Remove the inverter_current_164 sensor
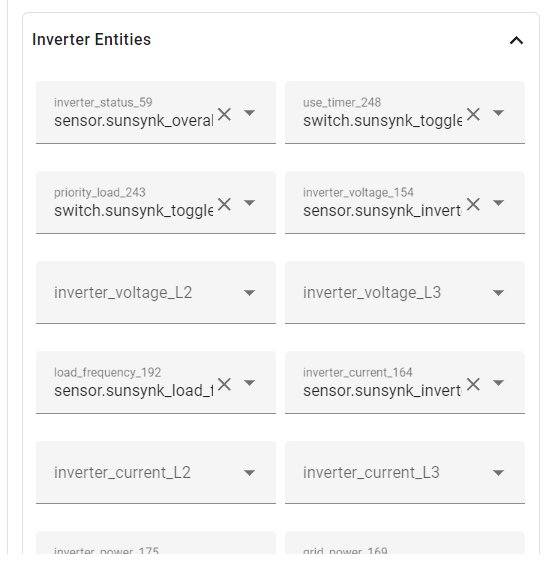Viewport: 549px width, 580px height. click(x=473, y=384)
